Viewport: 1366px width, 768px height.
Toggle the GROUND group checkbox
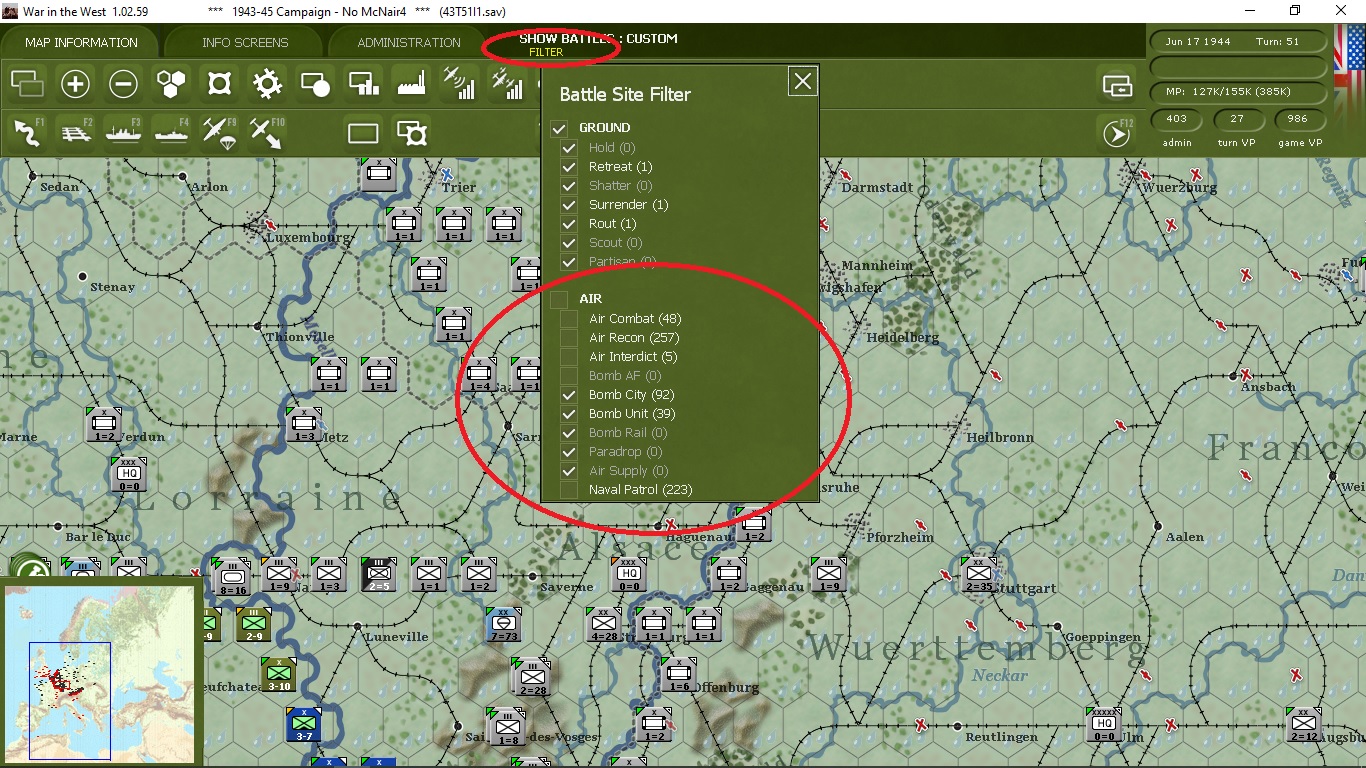click(559, 128)
